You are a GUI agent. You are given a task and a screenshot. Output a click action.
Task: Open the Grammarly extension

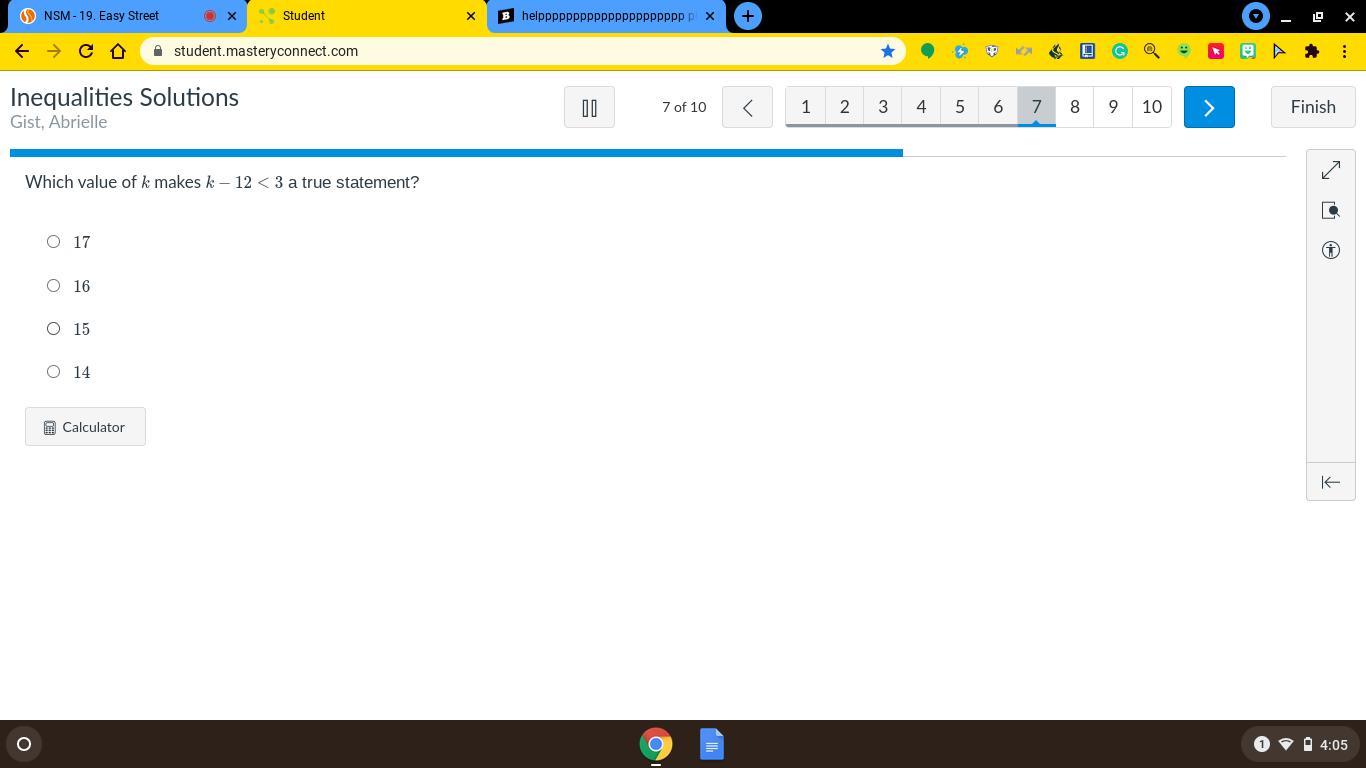(1120, 51)
